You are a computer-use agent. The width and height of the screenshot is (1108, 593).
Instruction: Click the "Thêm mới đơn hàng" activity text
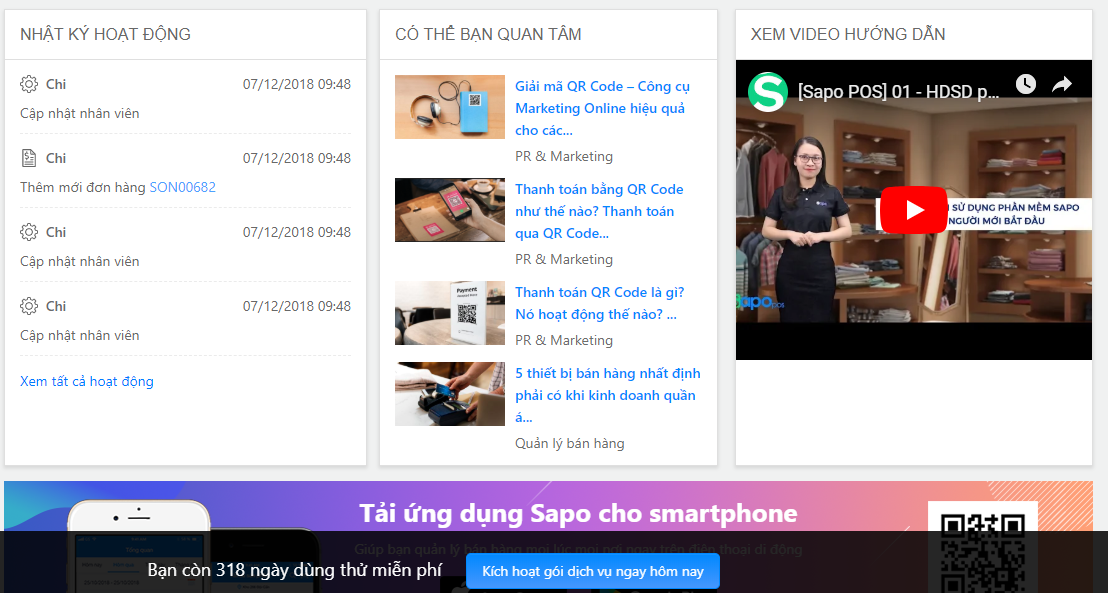tap(83, 187)
